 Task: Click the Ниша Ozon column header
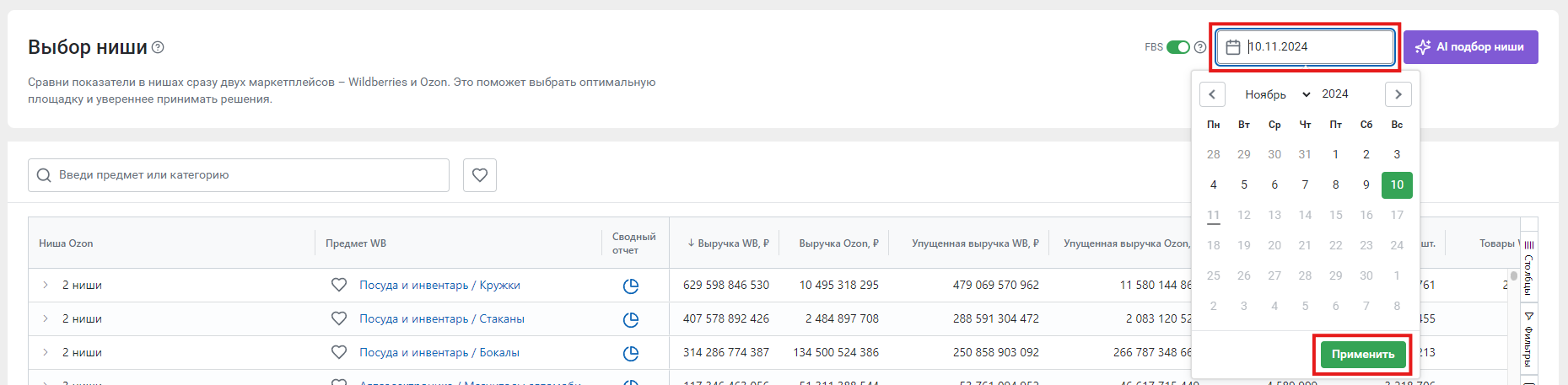[66, 243]
